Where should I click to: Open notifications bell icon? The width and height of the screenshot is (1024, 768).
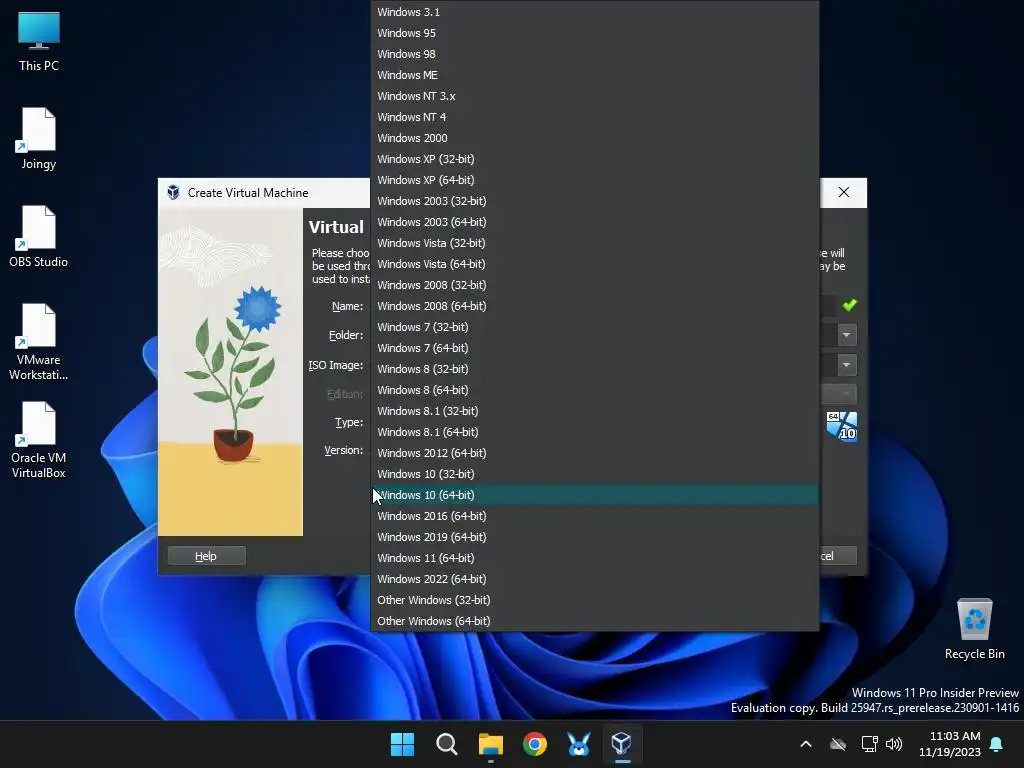click(997, 744)
